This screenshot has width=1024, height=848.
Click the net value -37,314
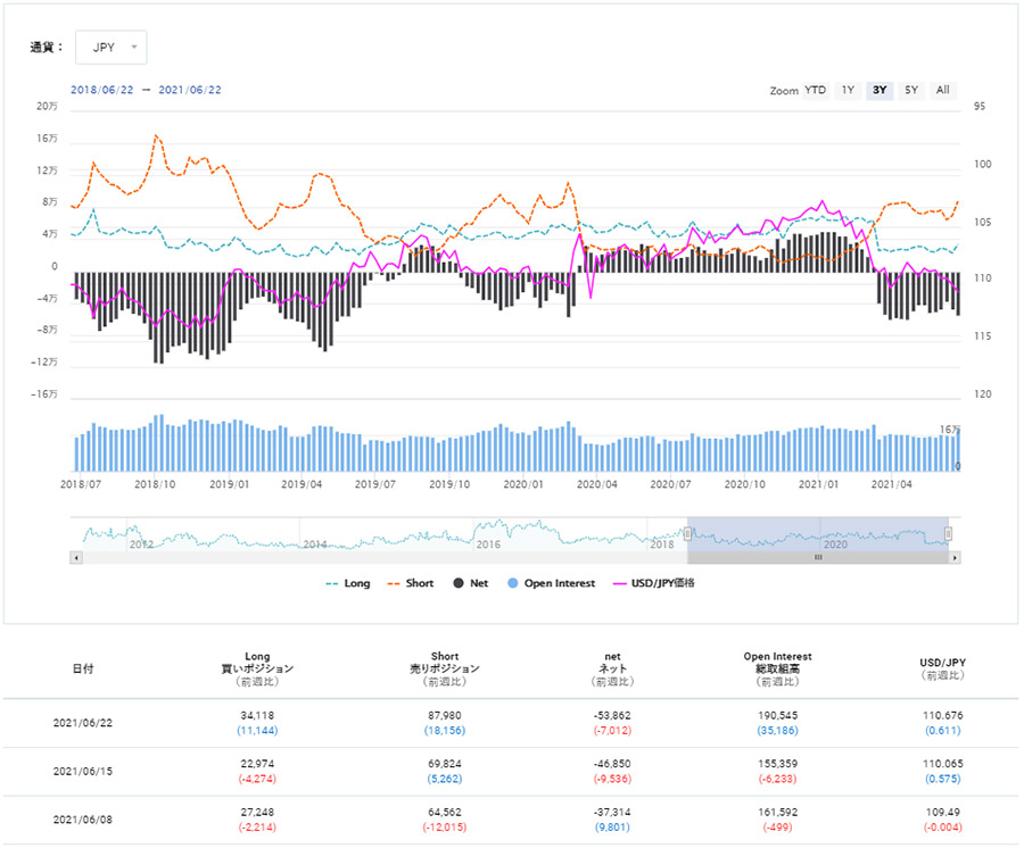tap(613, 813)
